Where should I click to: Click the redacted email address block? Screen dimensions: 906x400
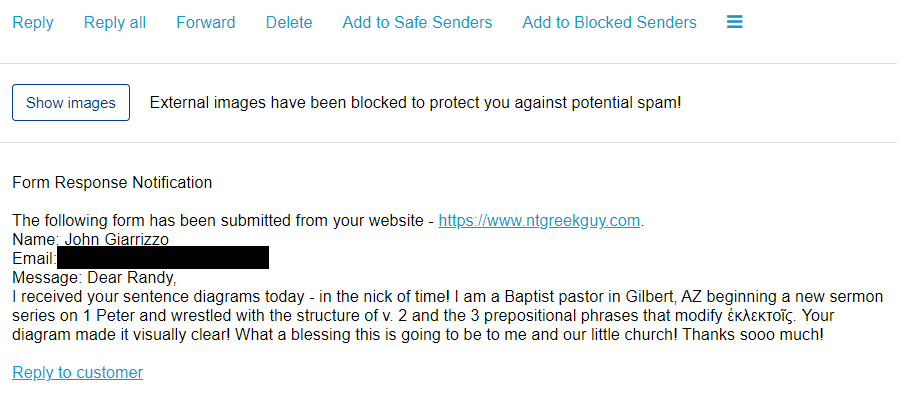(162, 258)
